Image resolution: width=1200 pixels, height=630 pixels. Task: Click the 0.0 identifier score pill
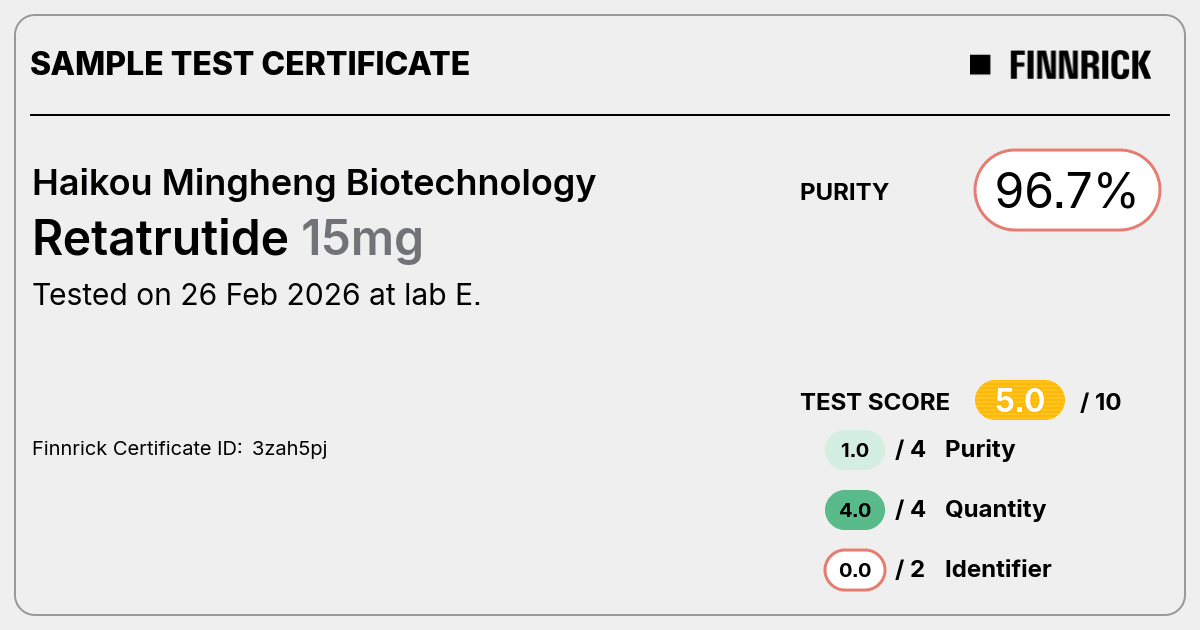854,570
